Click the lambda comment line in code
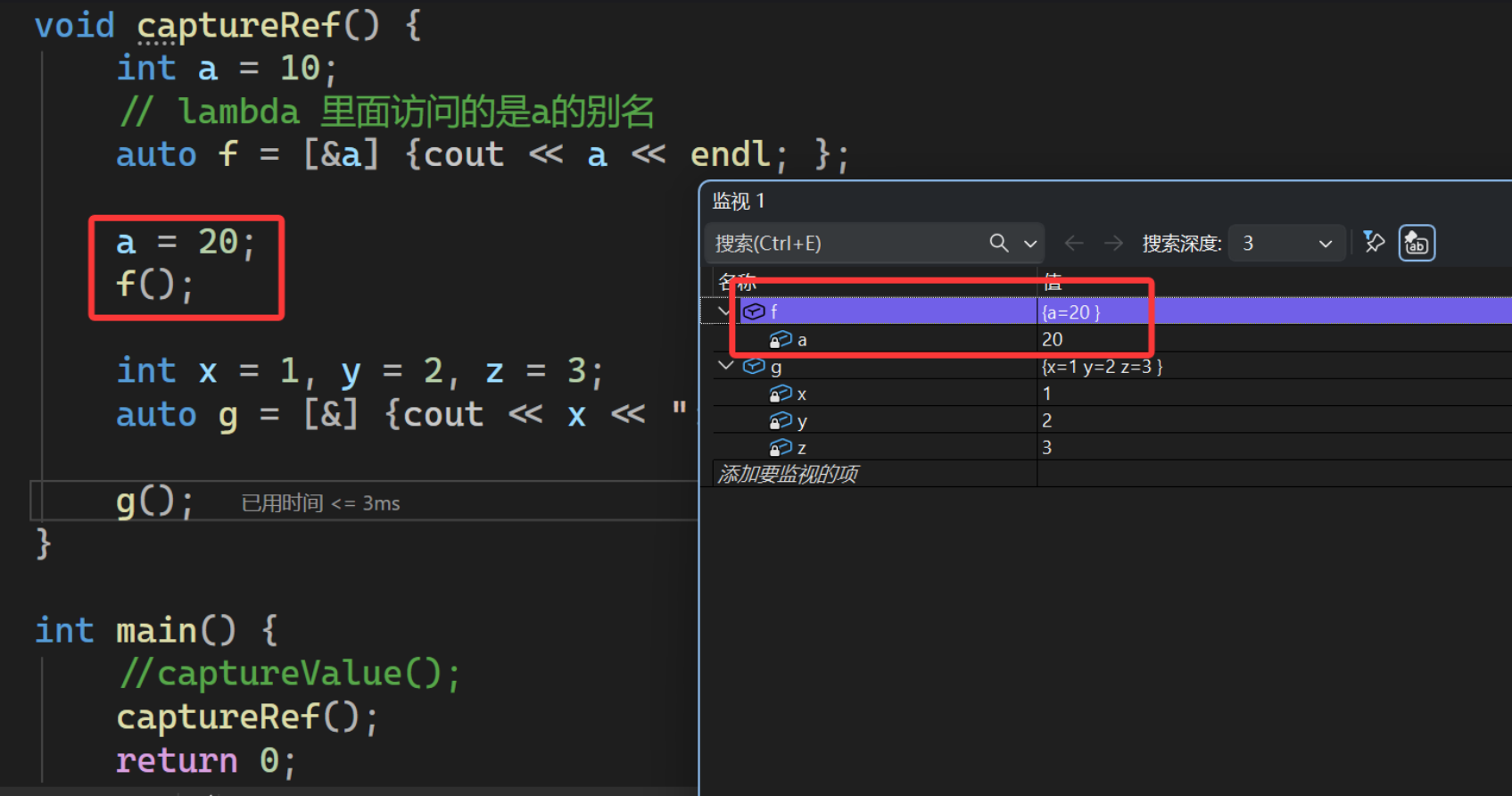This screenshot has height=796, width=1512. click(385, 112)
